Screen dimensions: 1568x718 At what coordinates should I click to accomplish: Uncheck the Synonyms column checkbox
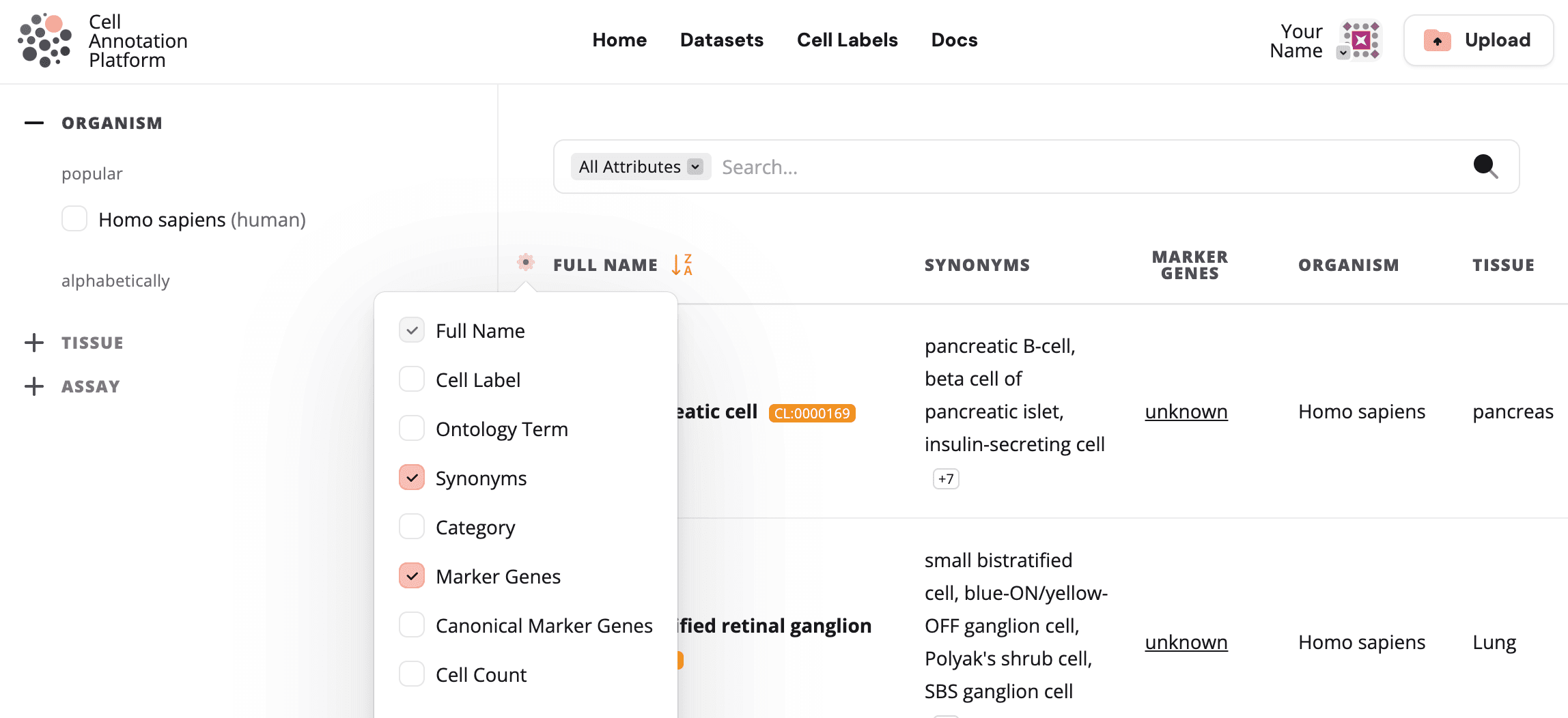(412, 477)
